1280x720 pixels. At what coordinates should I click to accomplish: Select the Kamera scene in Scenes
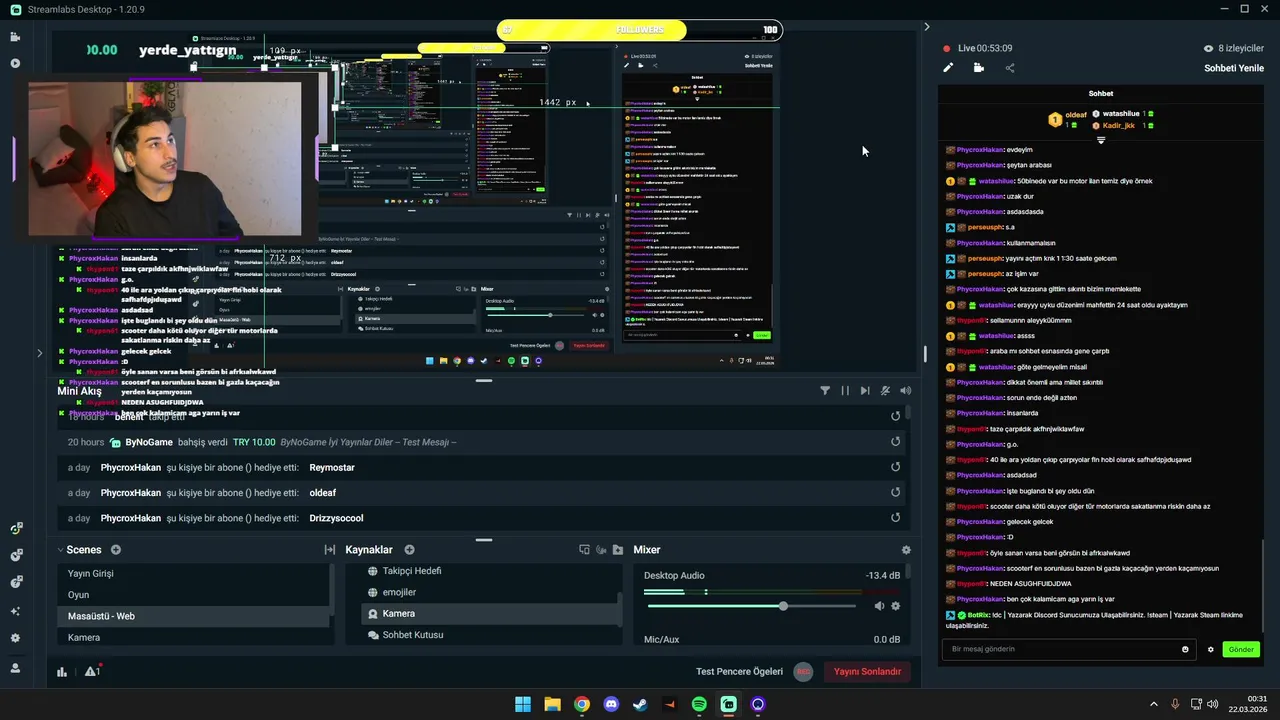(x=193, y=637)
